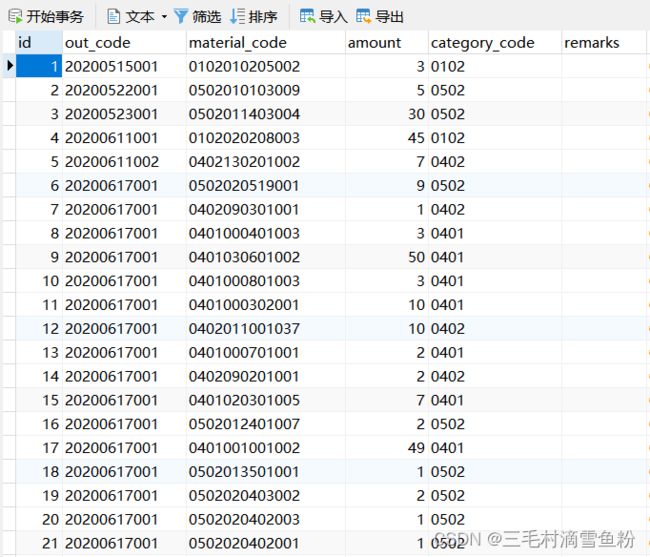Click the Filter (筛选) funnel icon
Image resolution: width=650 pixels, height=557 pixels.
(x=181, y=17)
